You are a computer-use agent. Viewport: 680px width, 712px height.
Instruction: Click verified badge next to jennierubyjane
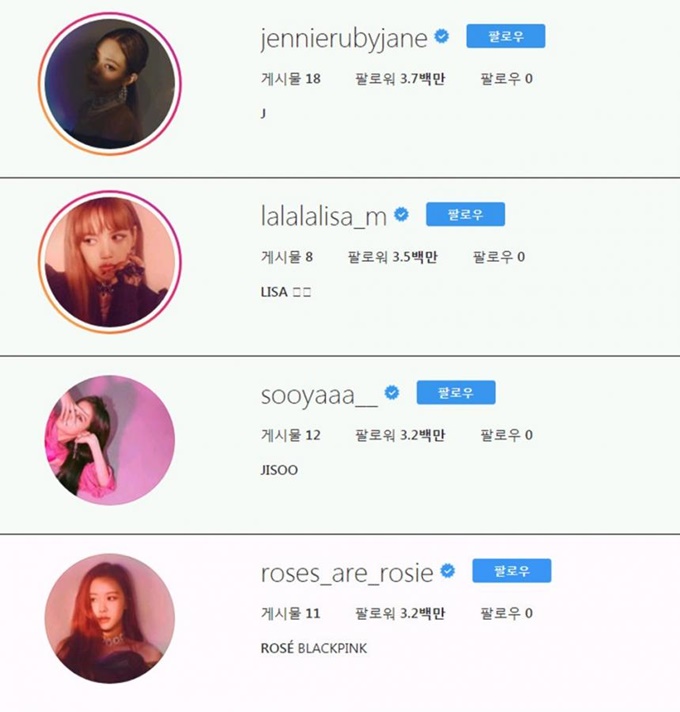(x=442, y=36)
